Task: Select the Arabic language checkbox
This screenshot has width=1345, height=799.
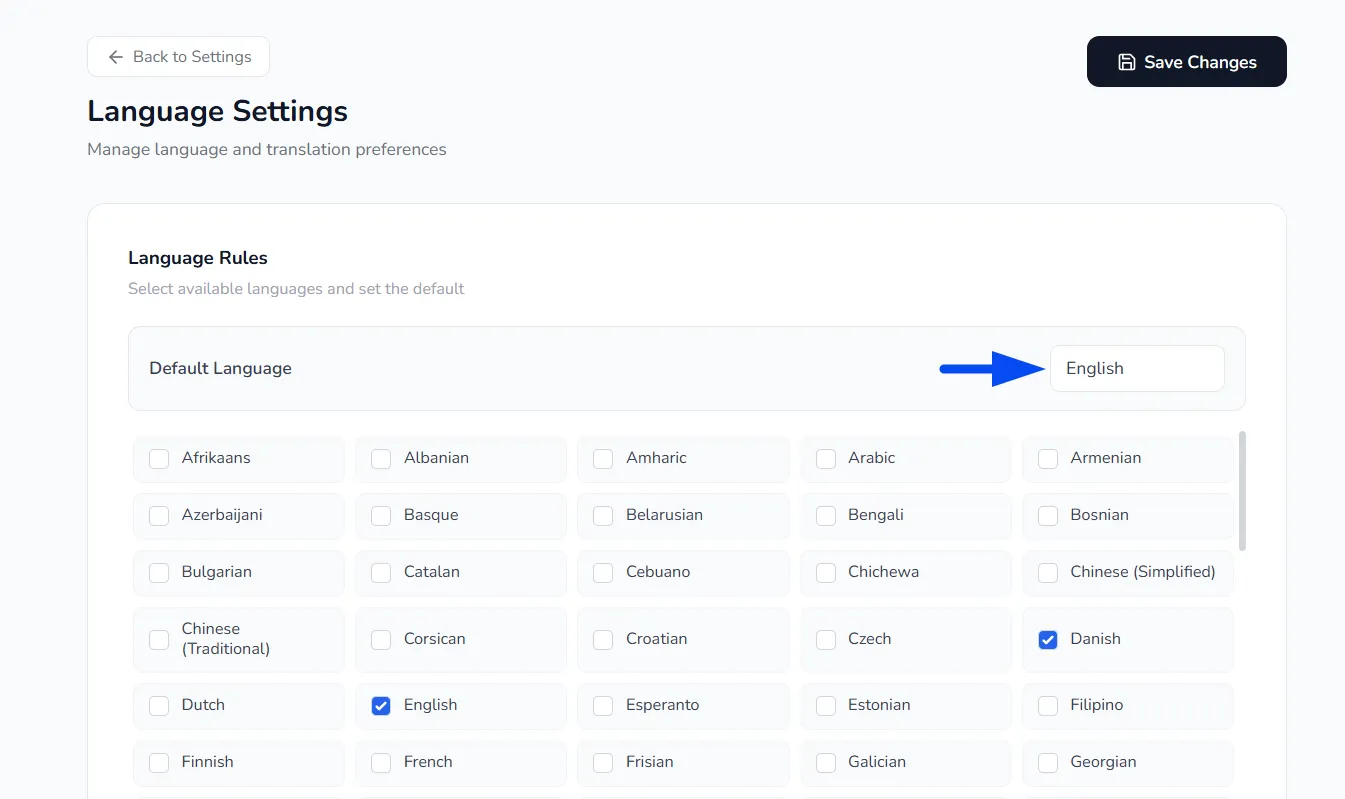Action: pyautogui.click(x=826, y=458)
